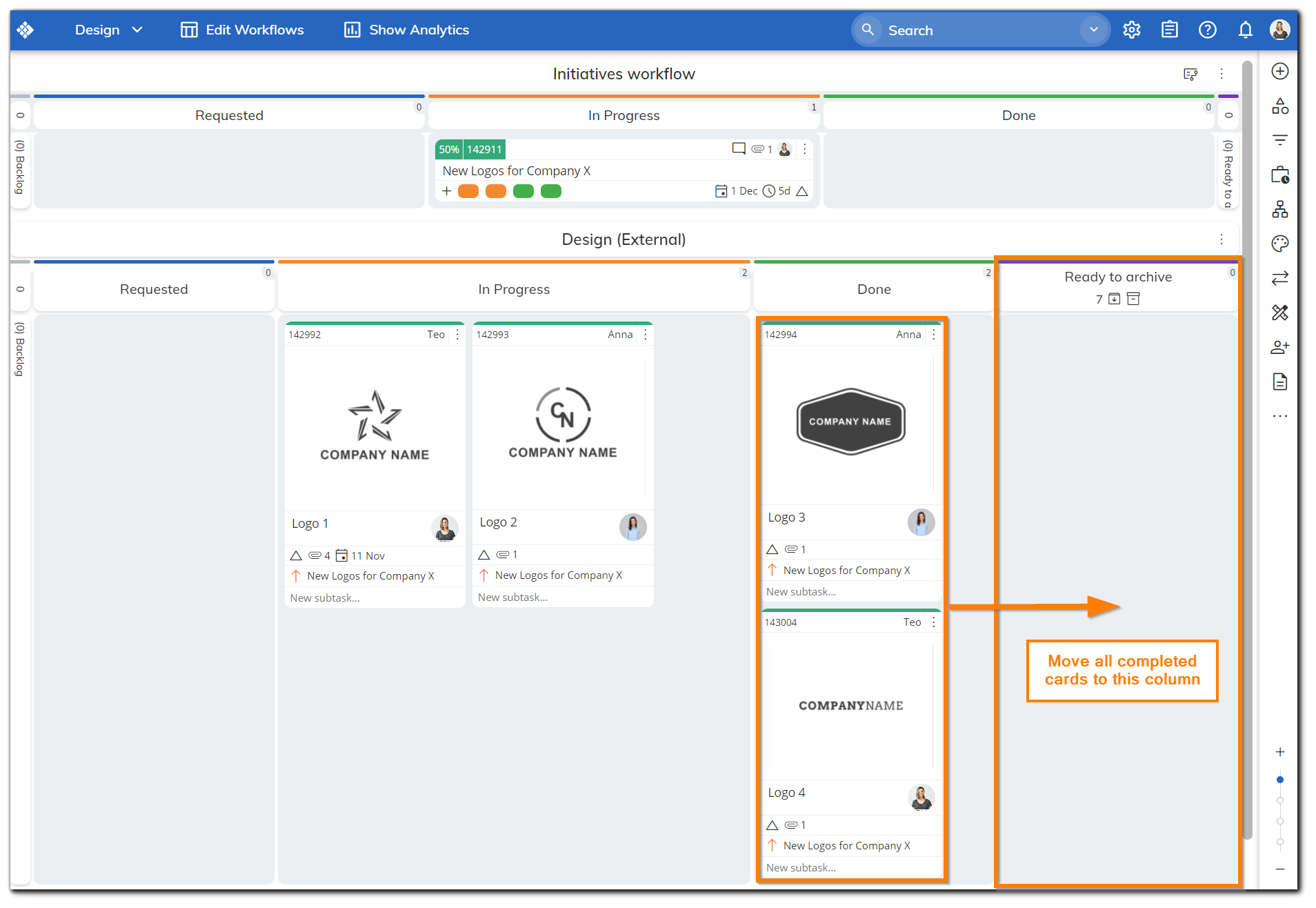Open the card creation plus icon in sidebar
The height and width of the screenshot is (908, 1316).
pyautogui.click(x=1280, y=70)
